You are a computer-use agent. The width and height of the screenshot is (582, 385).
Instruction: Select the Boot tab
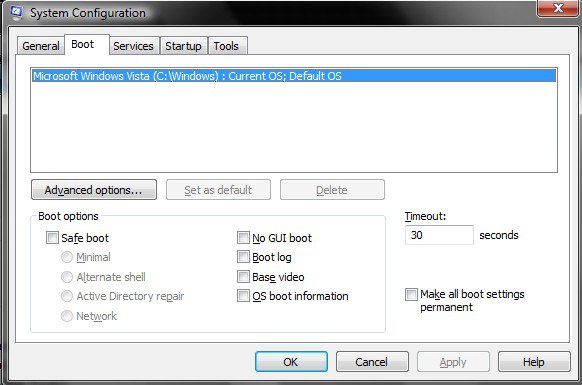click(87, 45)
